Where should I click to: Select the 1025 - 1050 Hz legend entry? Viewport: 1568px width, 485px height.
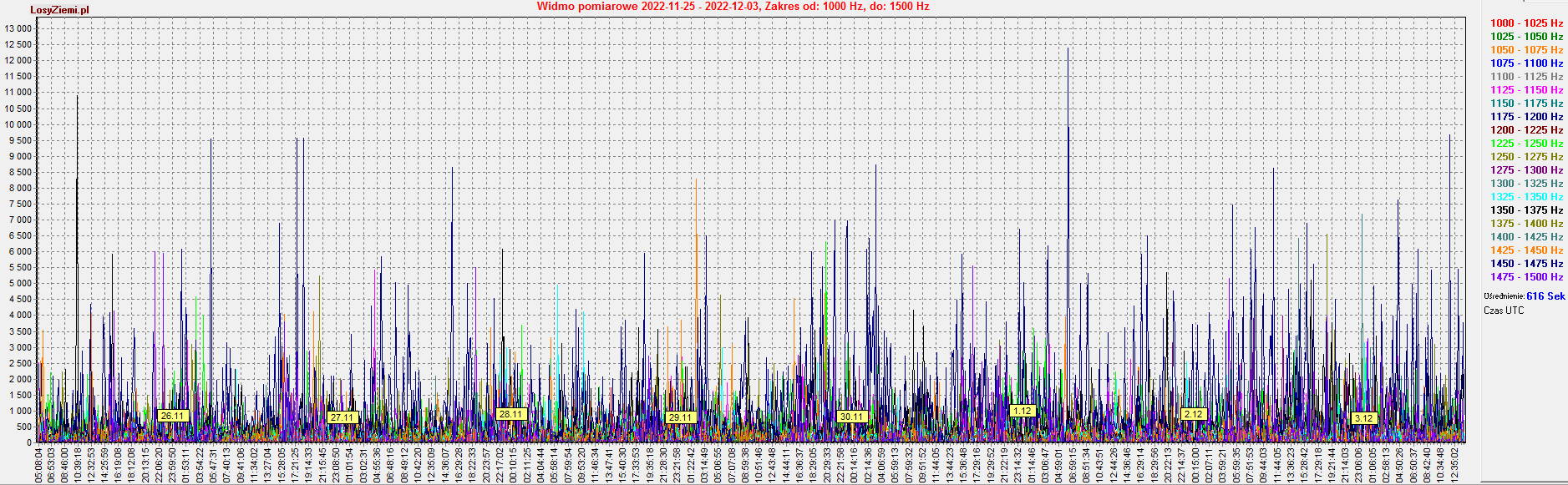tap(1526, 37)
